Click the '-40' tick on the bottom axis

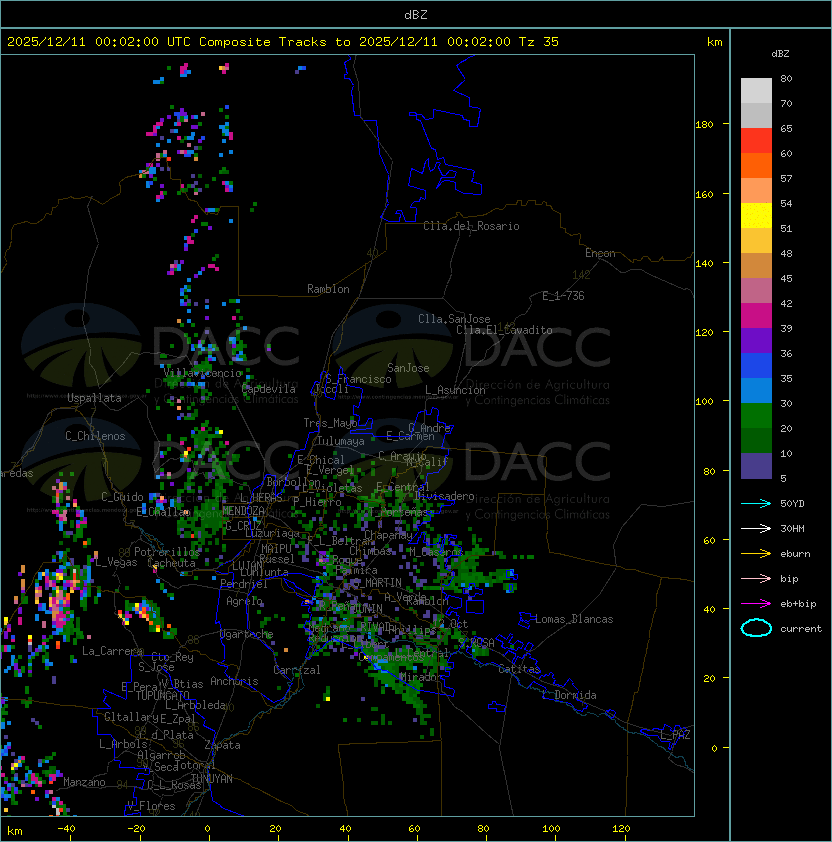tap(67, 829)
